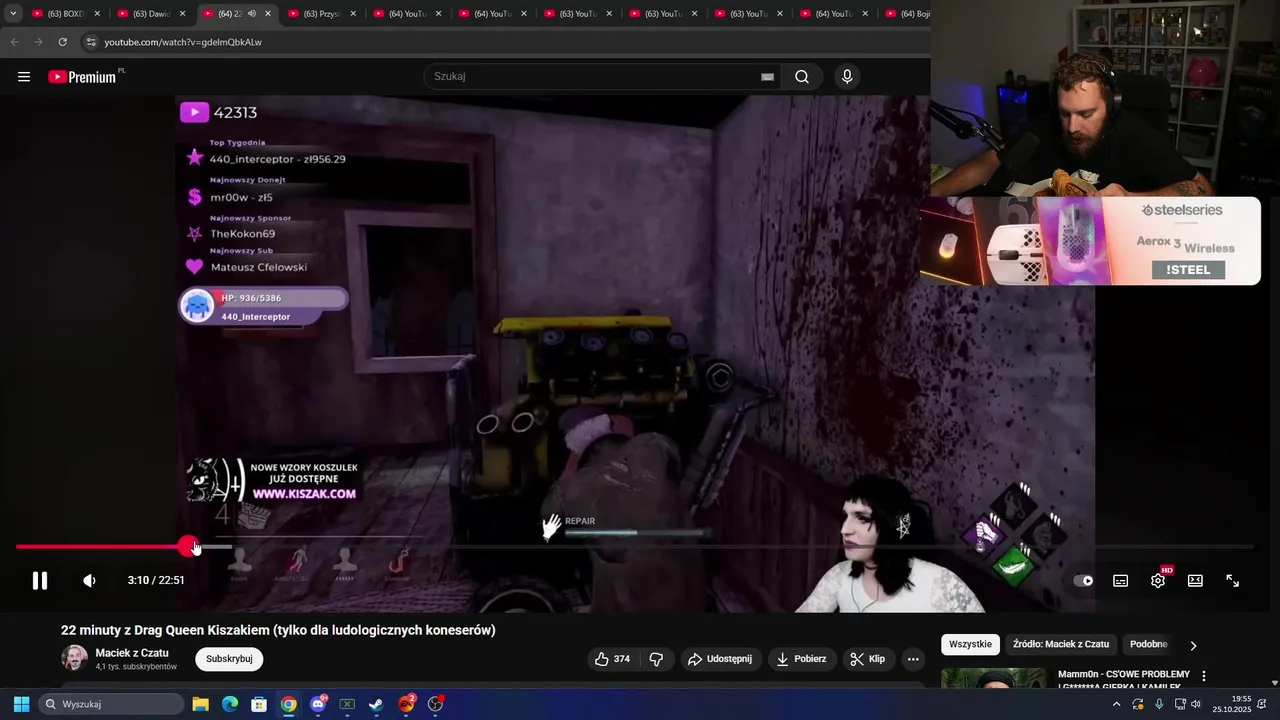Open the on-screen keyboard in the search box
The width and height of the screenshot is (1280, 720).
click(767, 77)
